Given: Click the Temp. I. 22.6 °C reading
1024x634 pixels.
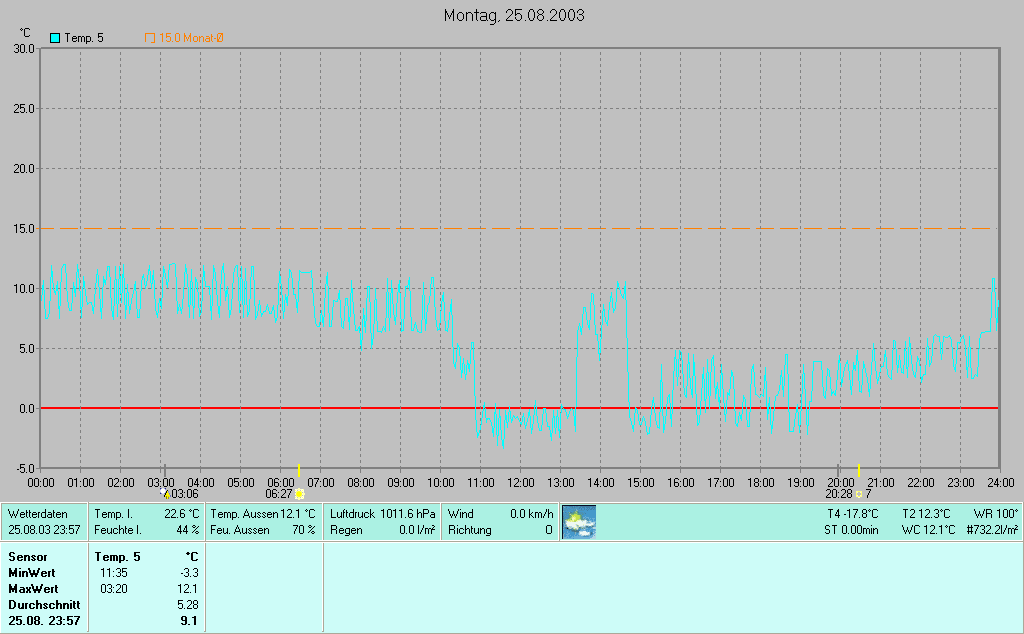Looking at the screenshot, I should coord(146,513).
